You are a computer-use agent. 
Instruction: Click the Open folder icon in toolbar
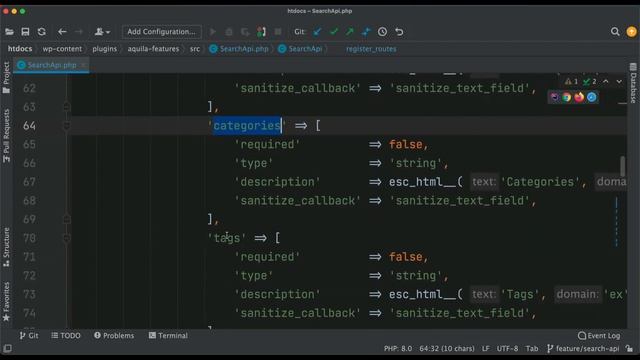[9, 32]
